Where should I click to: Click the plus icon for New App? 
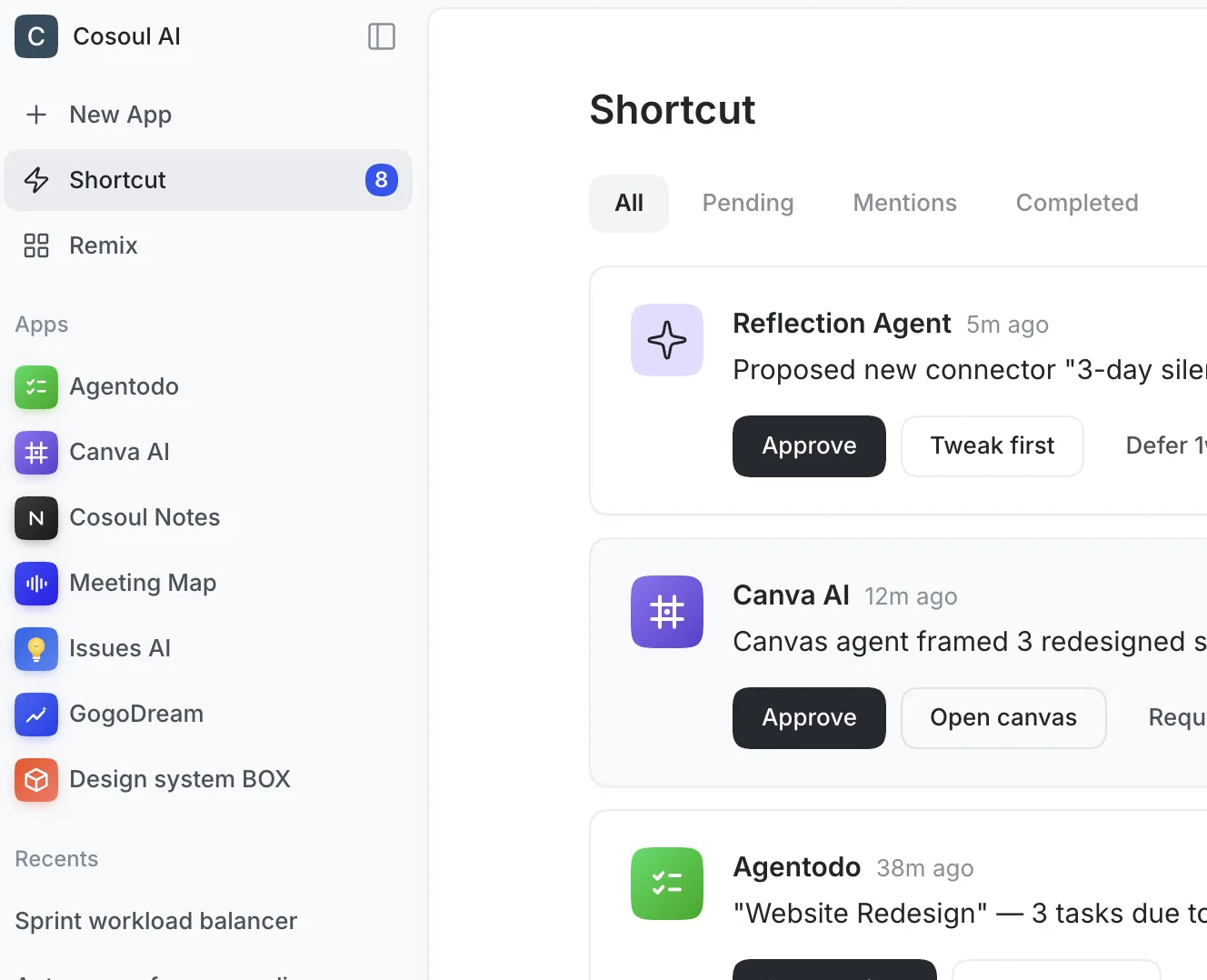36,115
